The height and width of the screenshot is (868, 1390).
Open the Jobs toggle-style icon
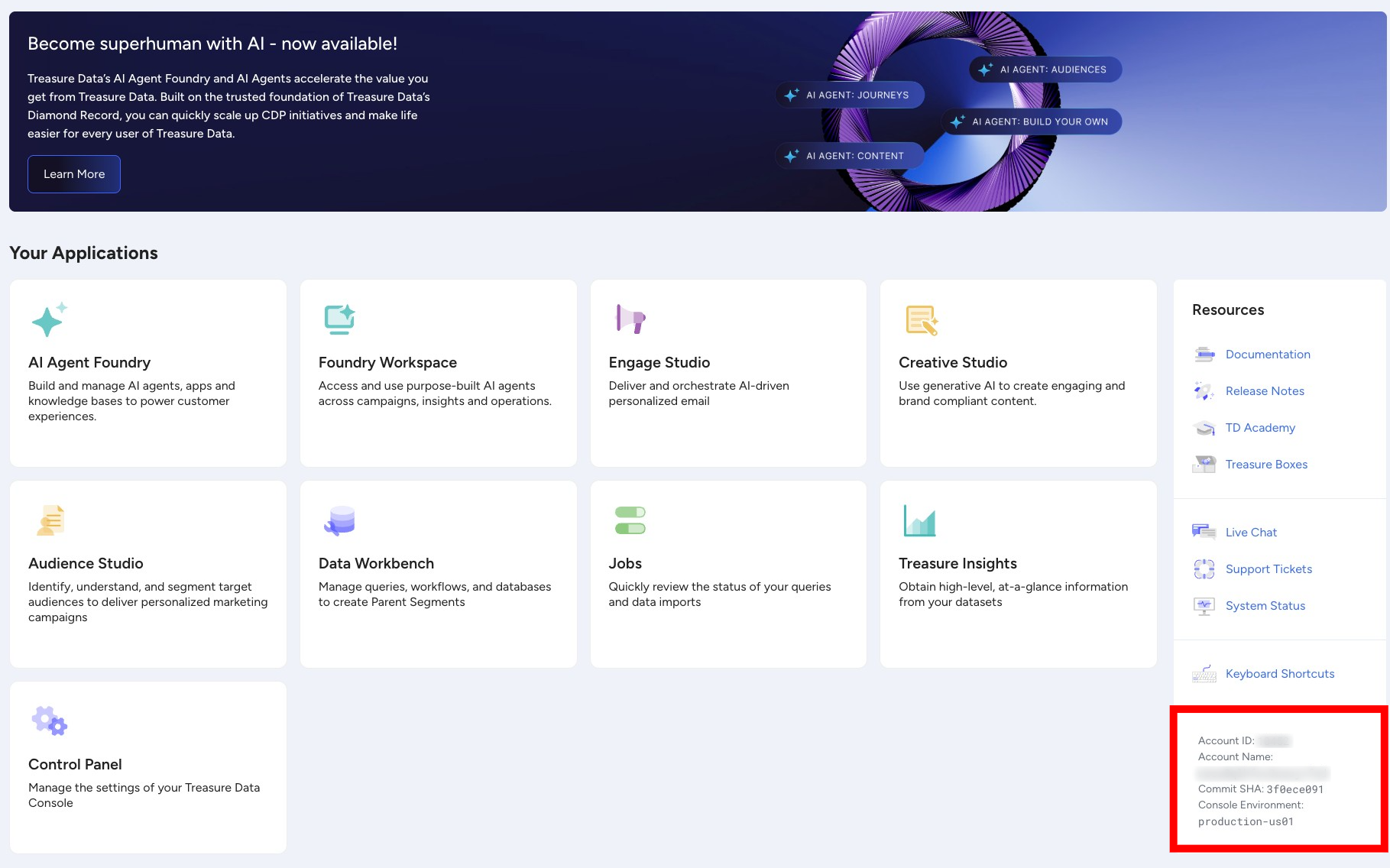(630, 520)
